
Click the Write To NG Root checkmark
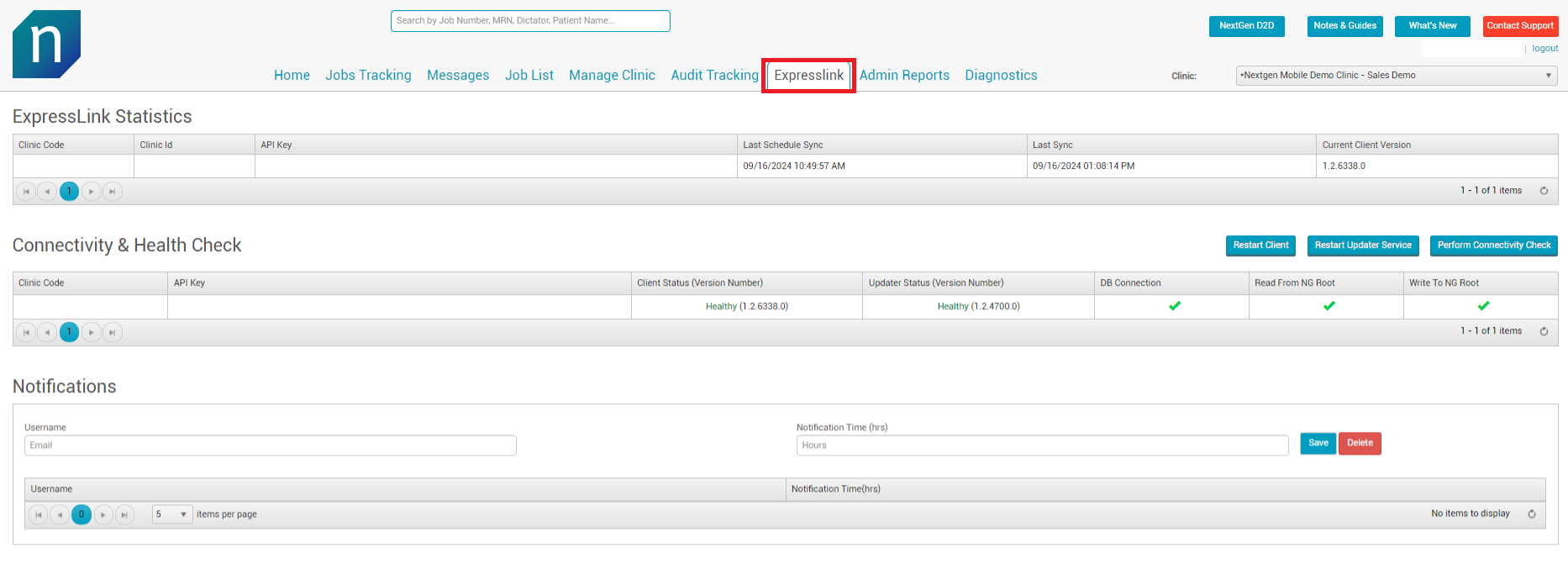[x=1484, y=306]
